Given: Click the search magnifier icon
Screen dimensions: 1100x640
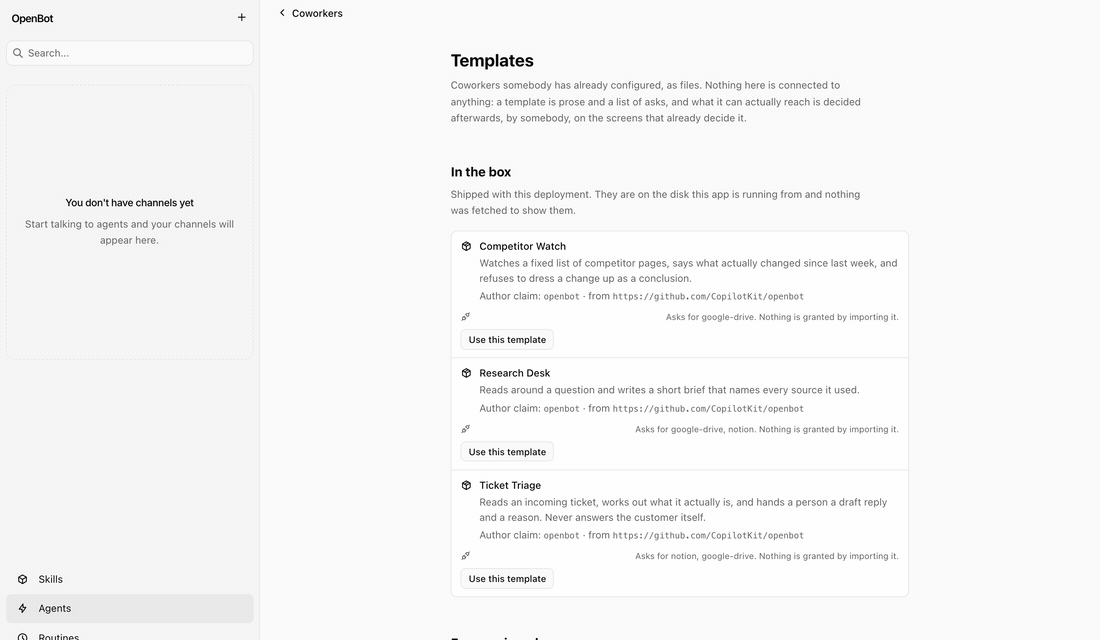Looking at the screenshot, I should [18, 53].
